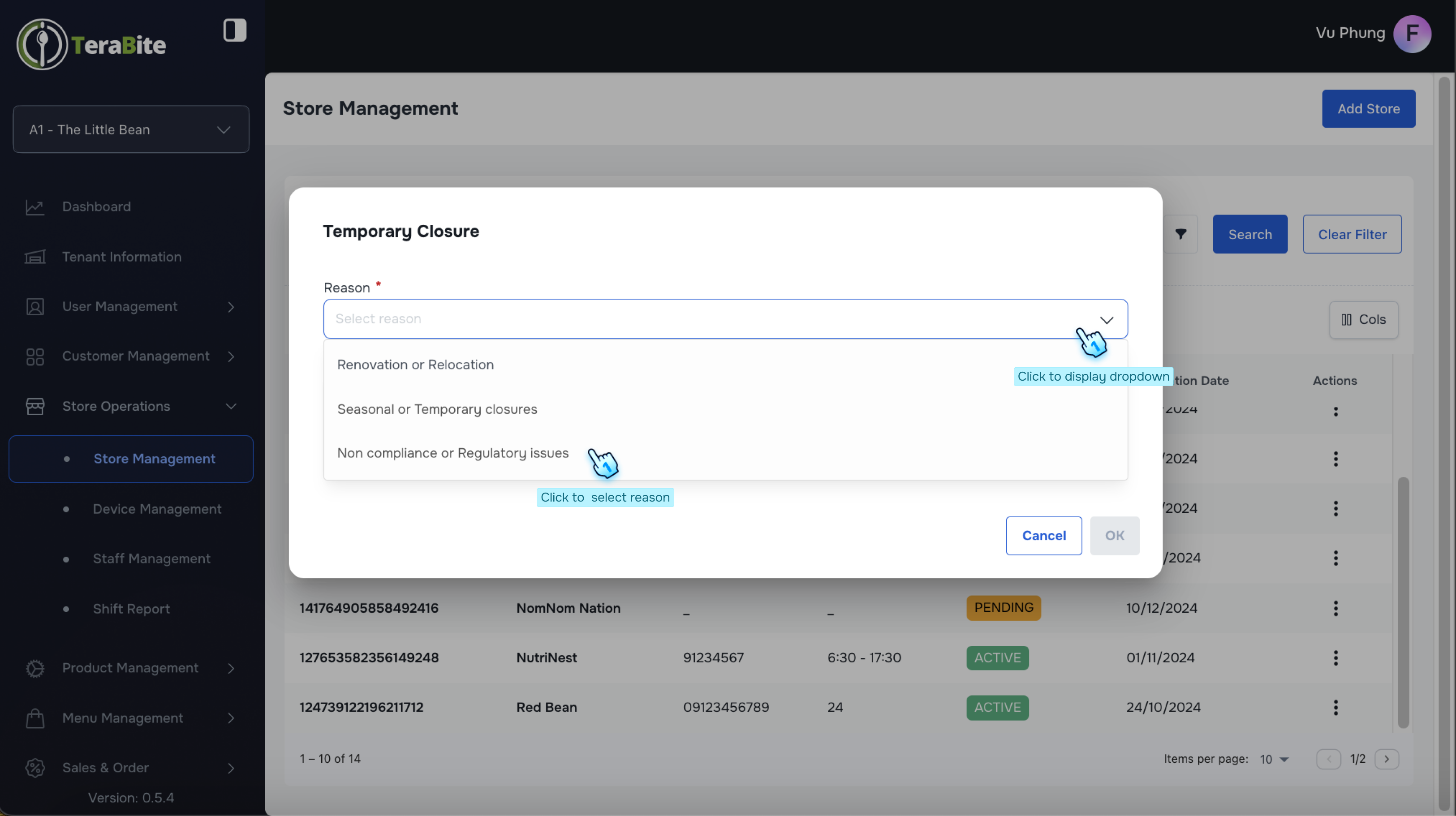Open Device Management page

157,509
